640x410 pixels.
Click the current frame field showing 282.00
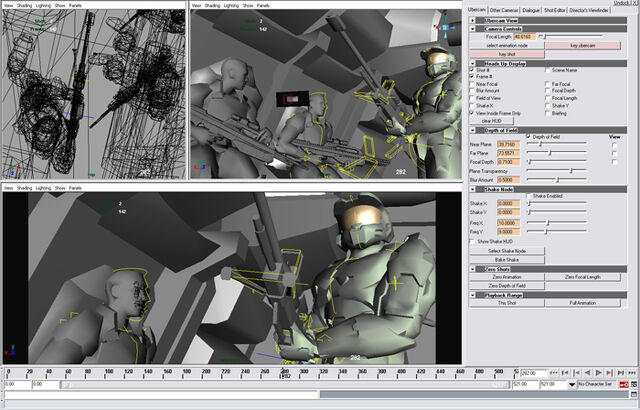pyautogui.click(x=534, y=373)
